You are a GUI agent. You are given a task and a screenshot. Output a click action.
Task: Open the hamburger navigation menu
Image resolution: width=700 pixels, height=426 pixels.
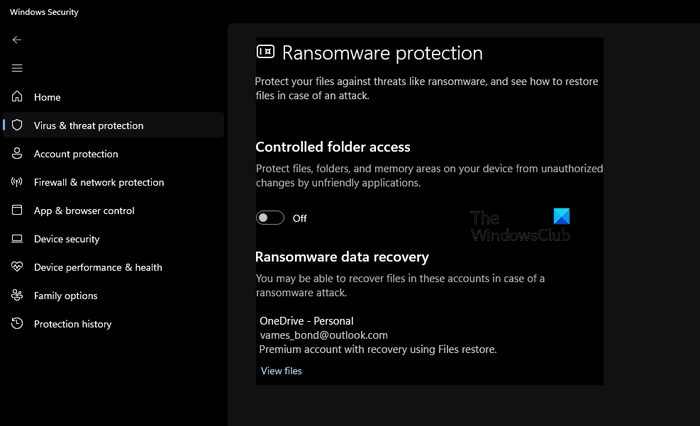coord(16,68)
